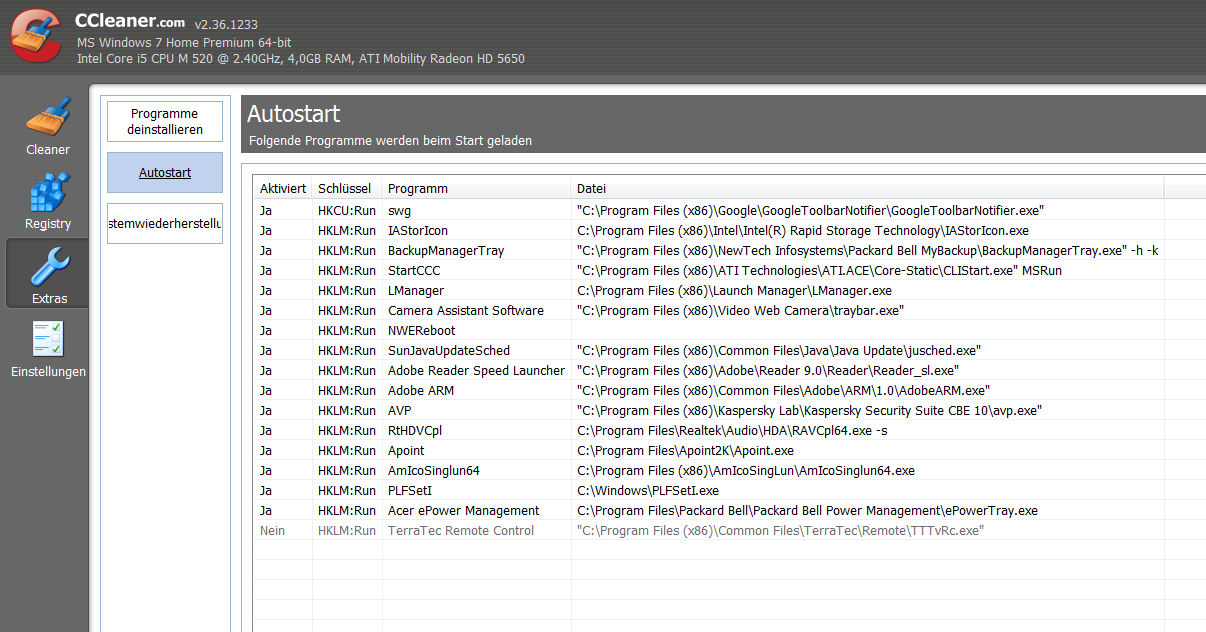Open the Cleaner section broom icon
This screenshot has height=632, width=1206.
[48, 117]
